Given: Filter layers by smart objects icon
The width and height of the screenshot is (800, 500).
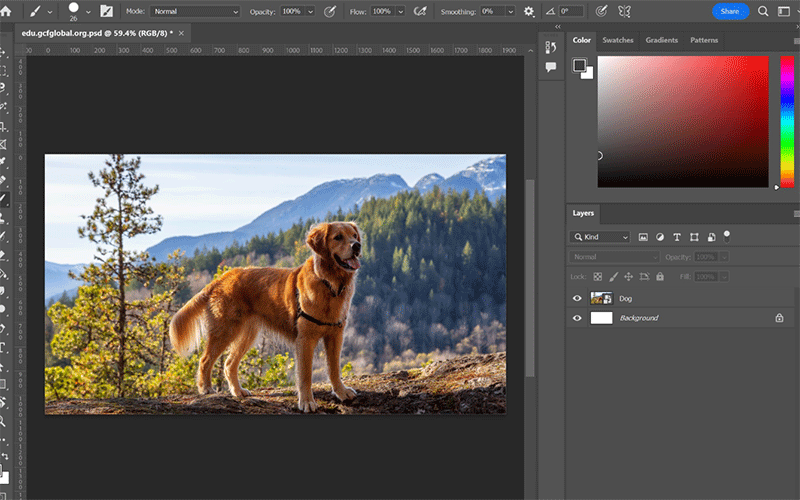Looking at the screenshot, I should click(711, 237).
